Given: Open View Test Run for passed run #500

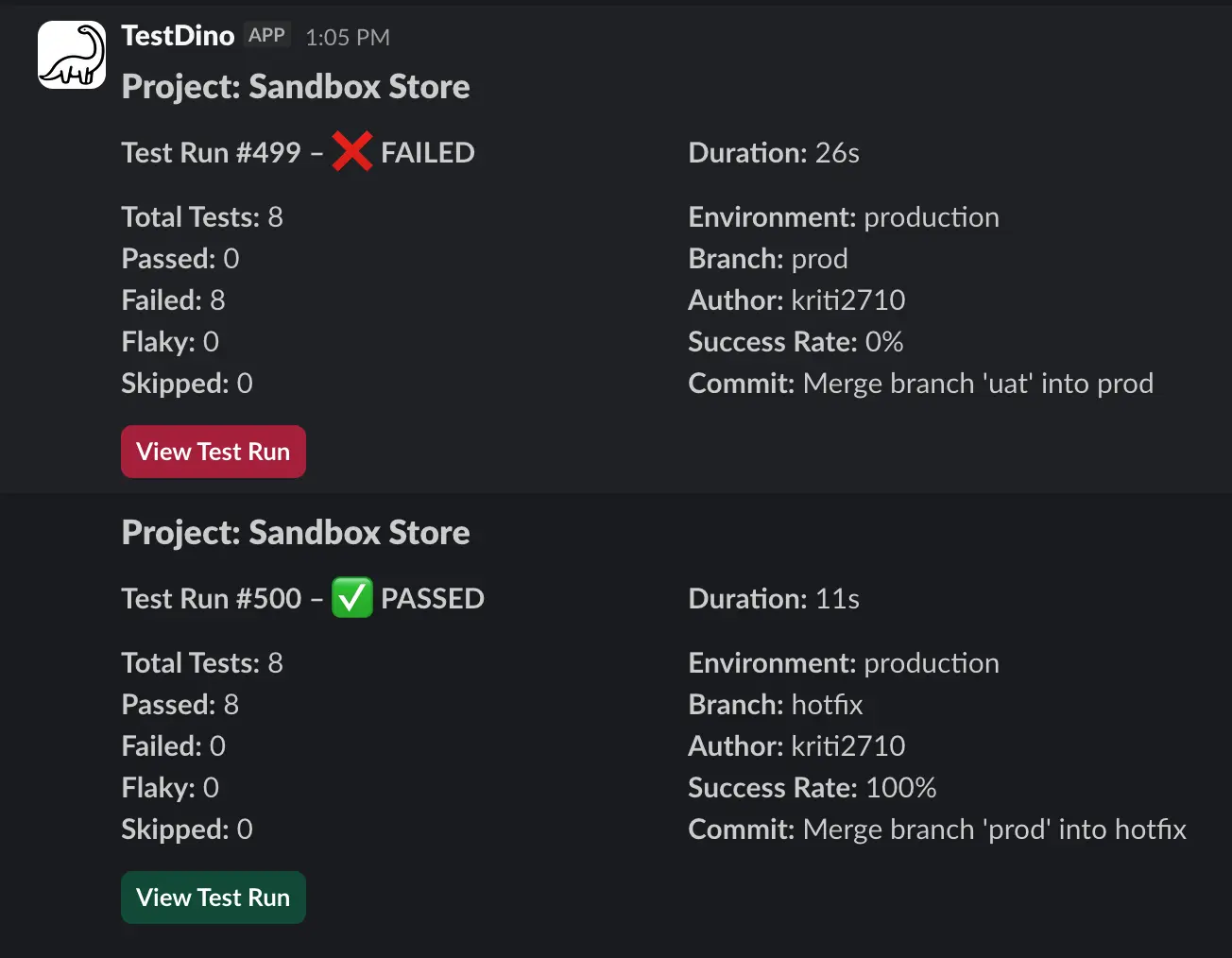Looking at the screenshot, I should tap(213, 898).
